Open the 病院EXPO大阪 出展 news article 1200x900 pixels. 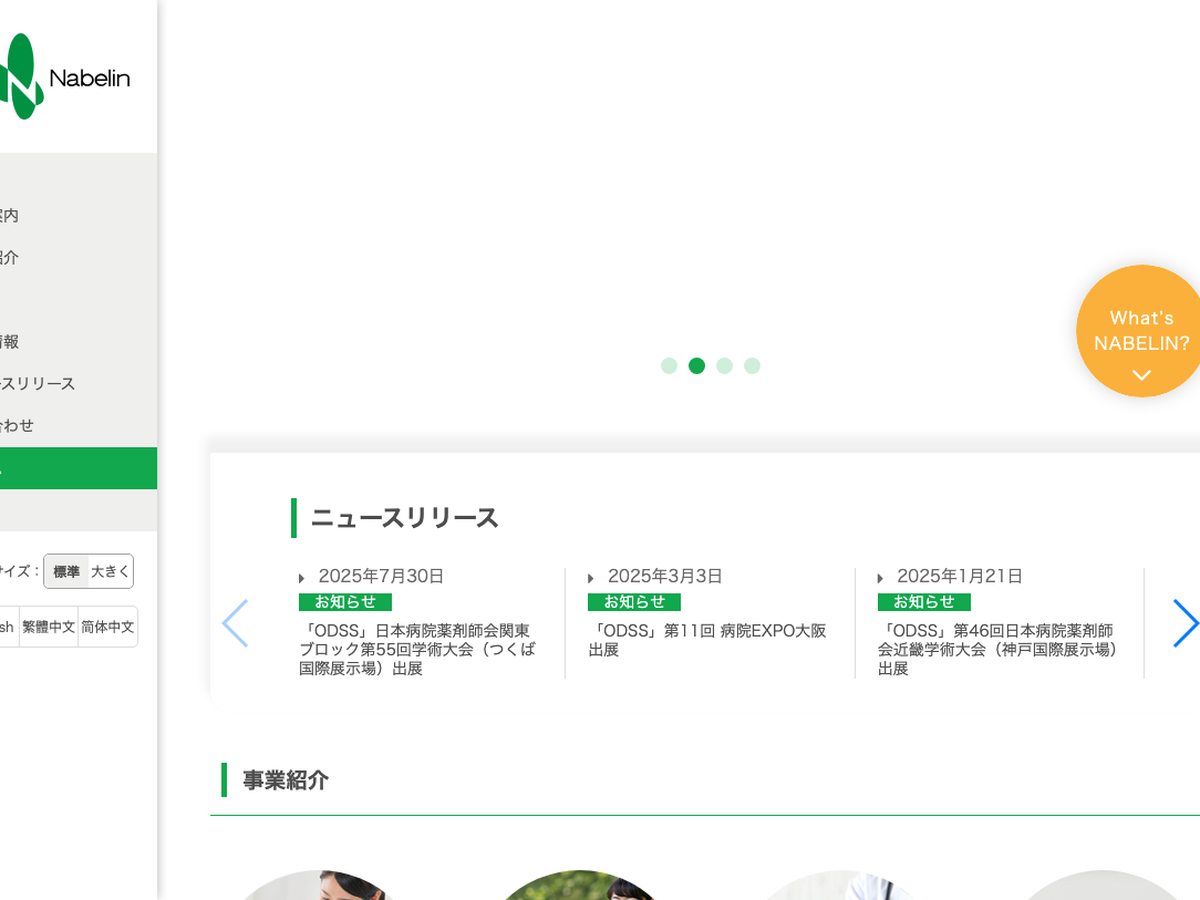(x=707, y=640)
